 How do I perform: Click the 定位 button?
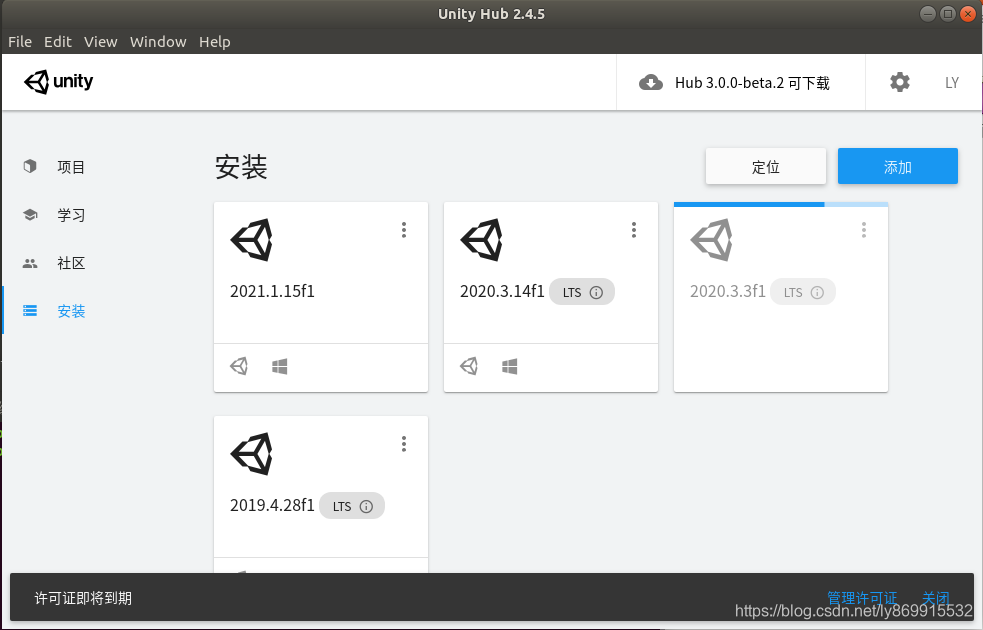(765, 166)
